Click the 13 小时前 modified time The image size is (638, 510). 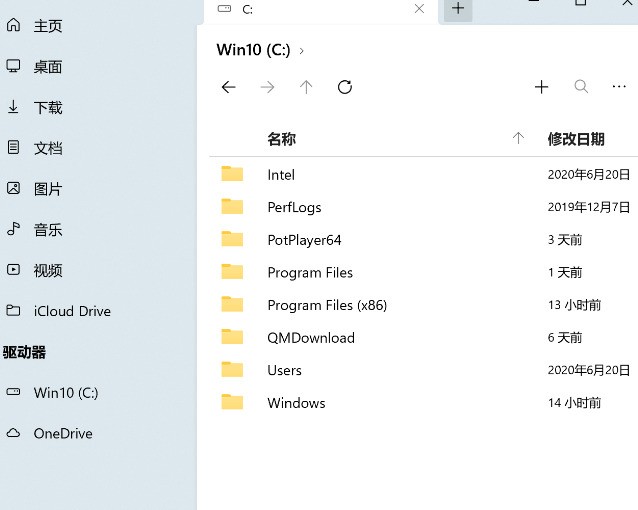pyautogui.click(x=574, y=305)
